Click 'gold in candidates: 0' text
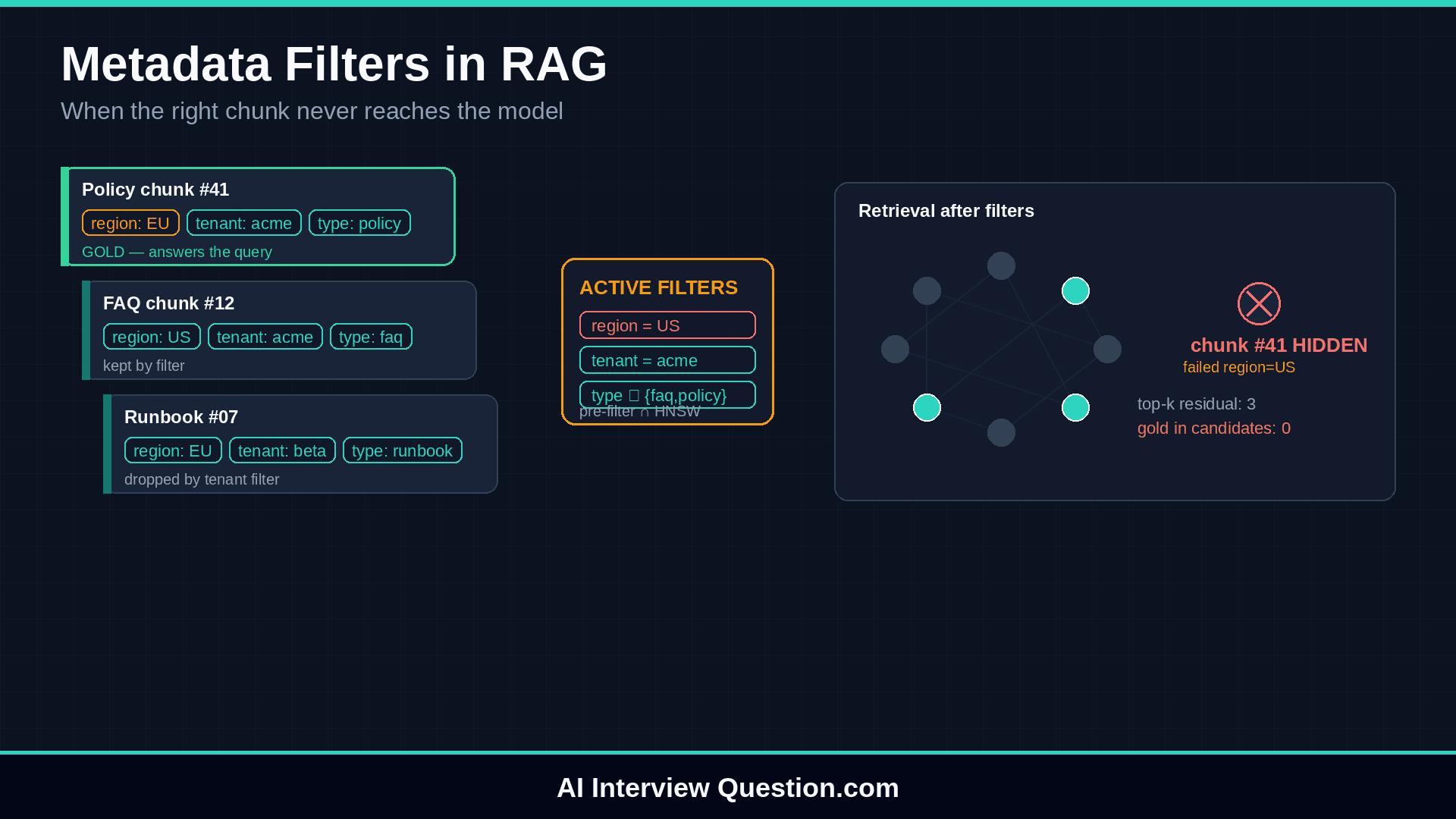The image size is (1456, 819). pyautogui.click(x=1214, y=428)
